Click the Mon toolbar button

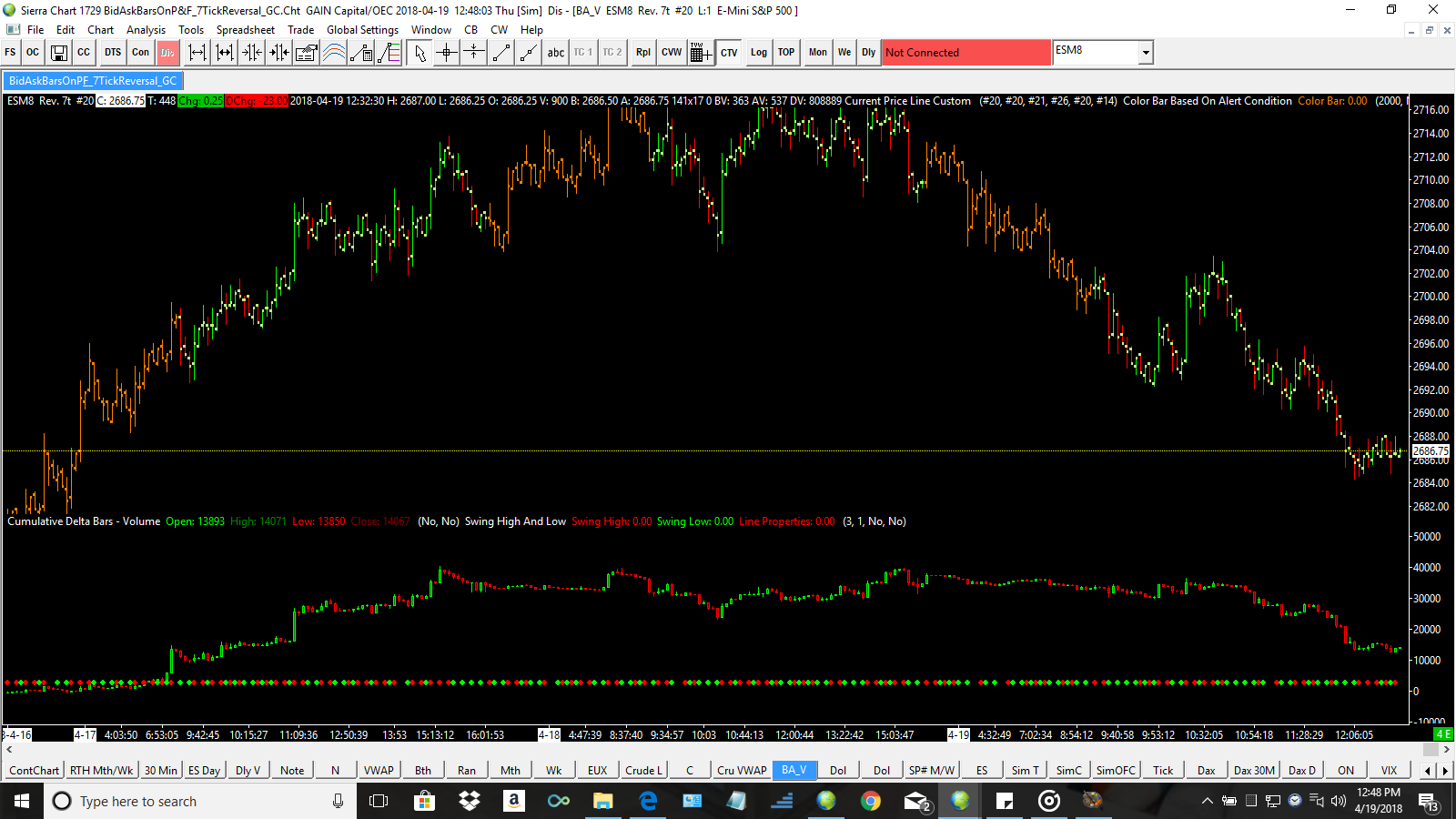coord(818,53)
